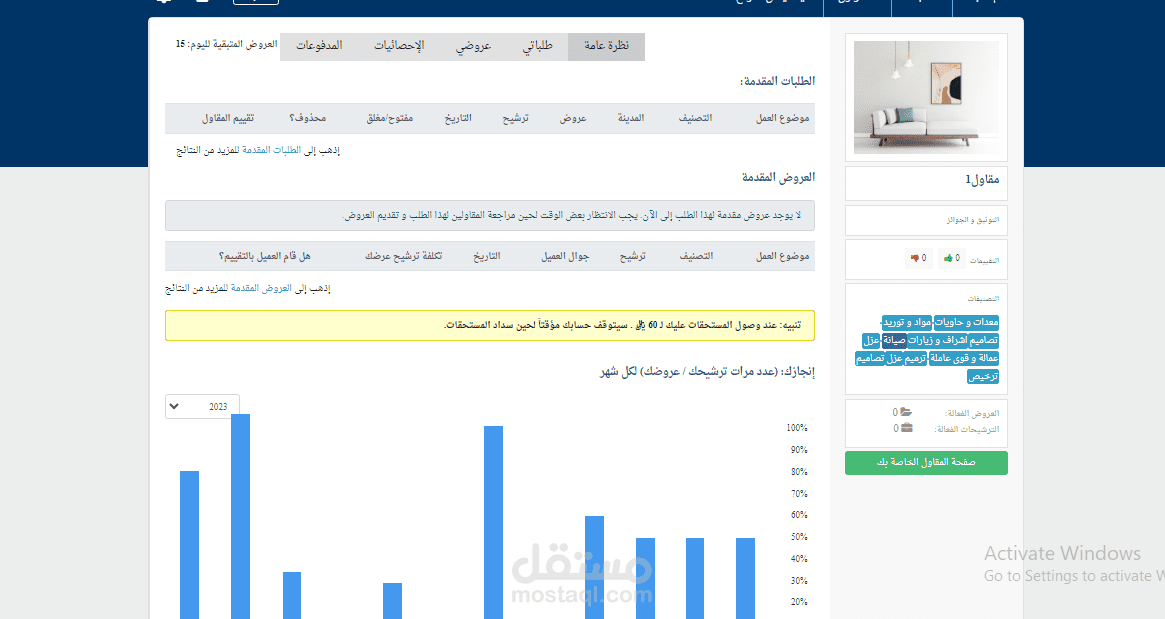Image resolution: width=1165 pixels, height=619 pixels.
Task: Select the مواد و توريد category tag
Action: [x=906, y=323]
